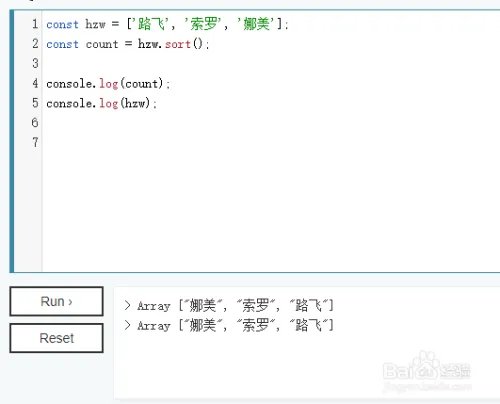The height and width of the screenshot is (404, 500).
Task: Click the Run button
Action: coord(56,301)
